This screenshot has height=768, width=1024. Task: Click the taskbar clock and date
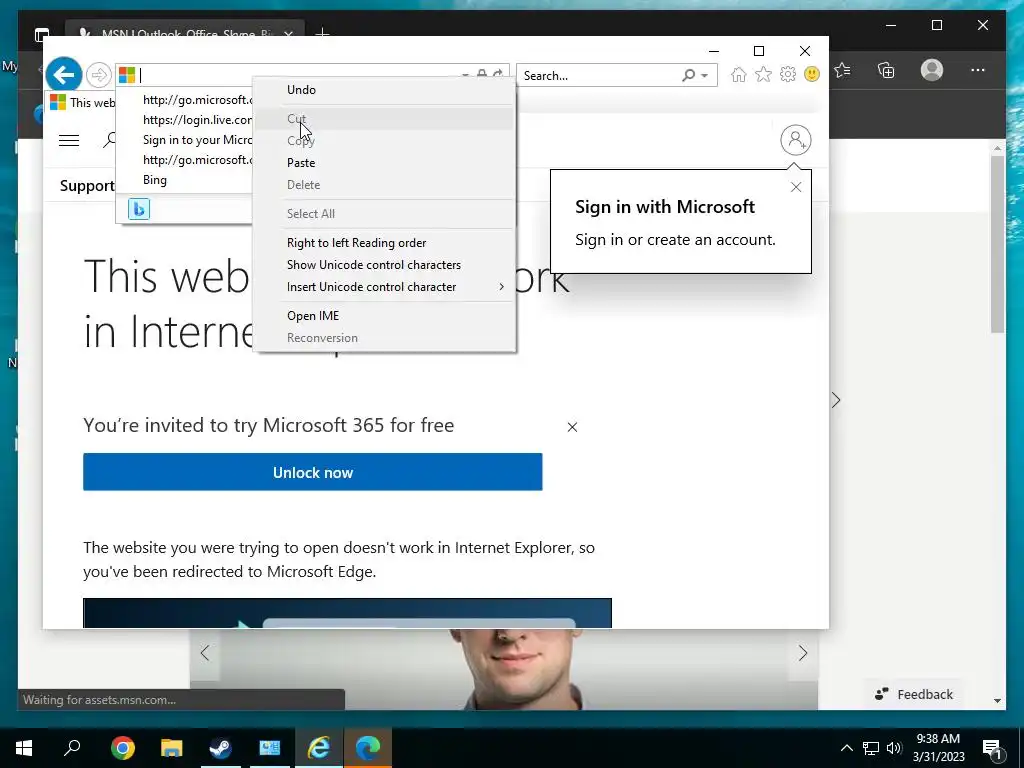click(x=938, y=748)
